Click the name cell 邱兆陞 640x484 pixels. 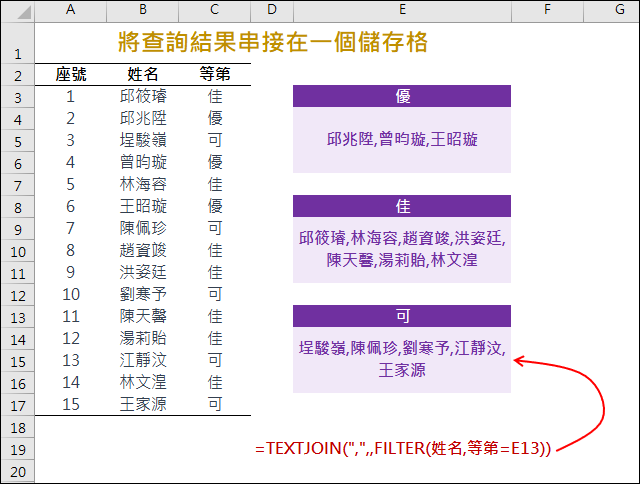click(142, 118)
